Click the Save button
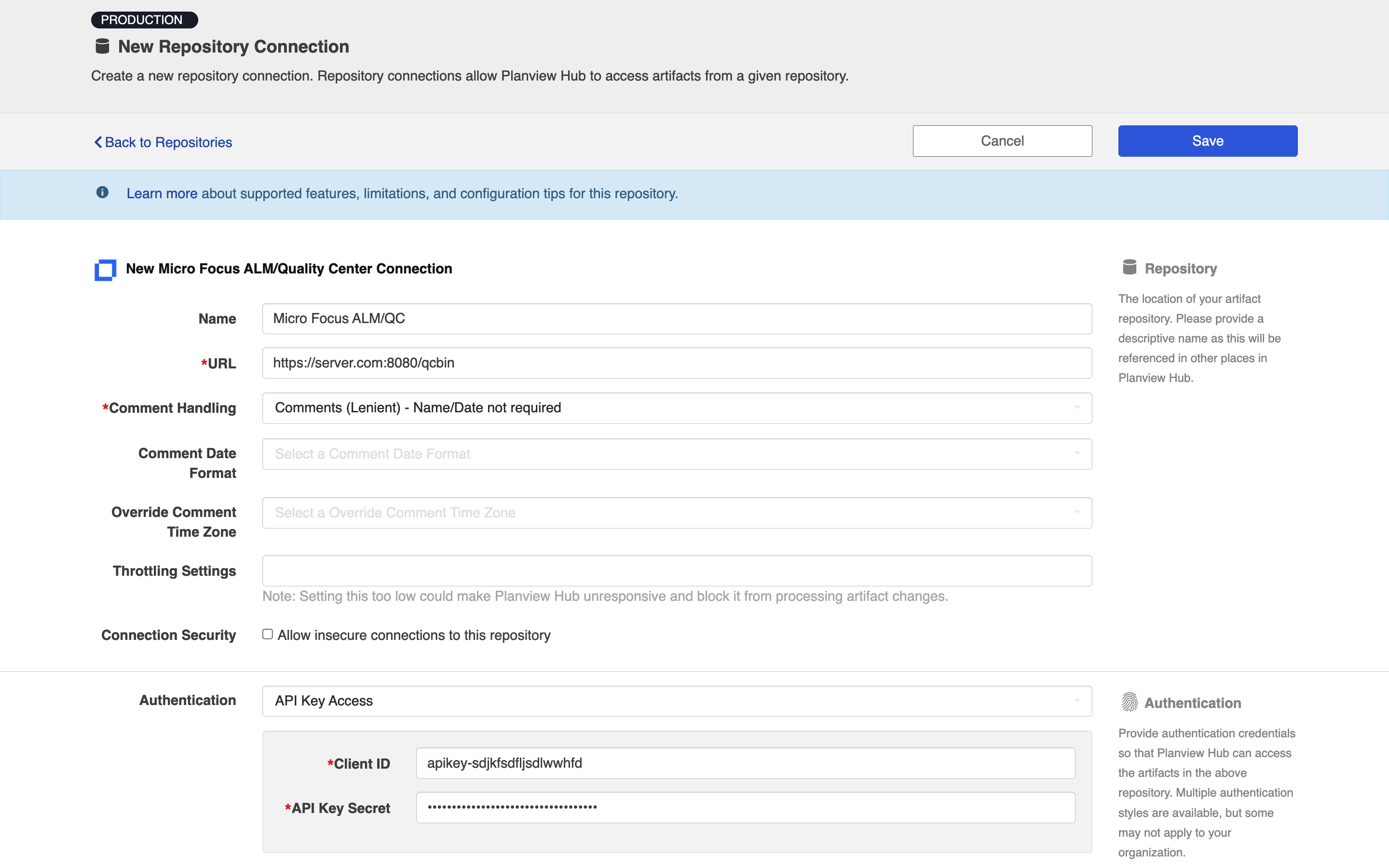This screenshot has height=868, width=1389. pos(1207,140)
